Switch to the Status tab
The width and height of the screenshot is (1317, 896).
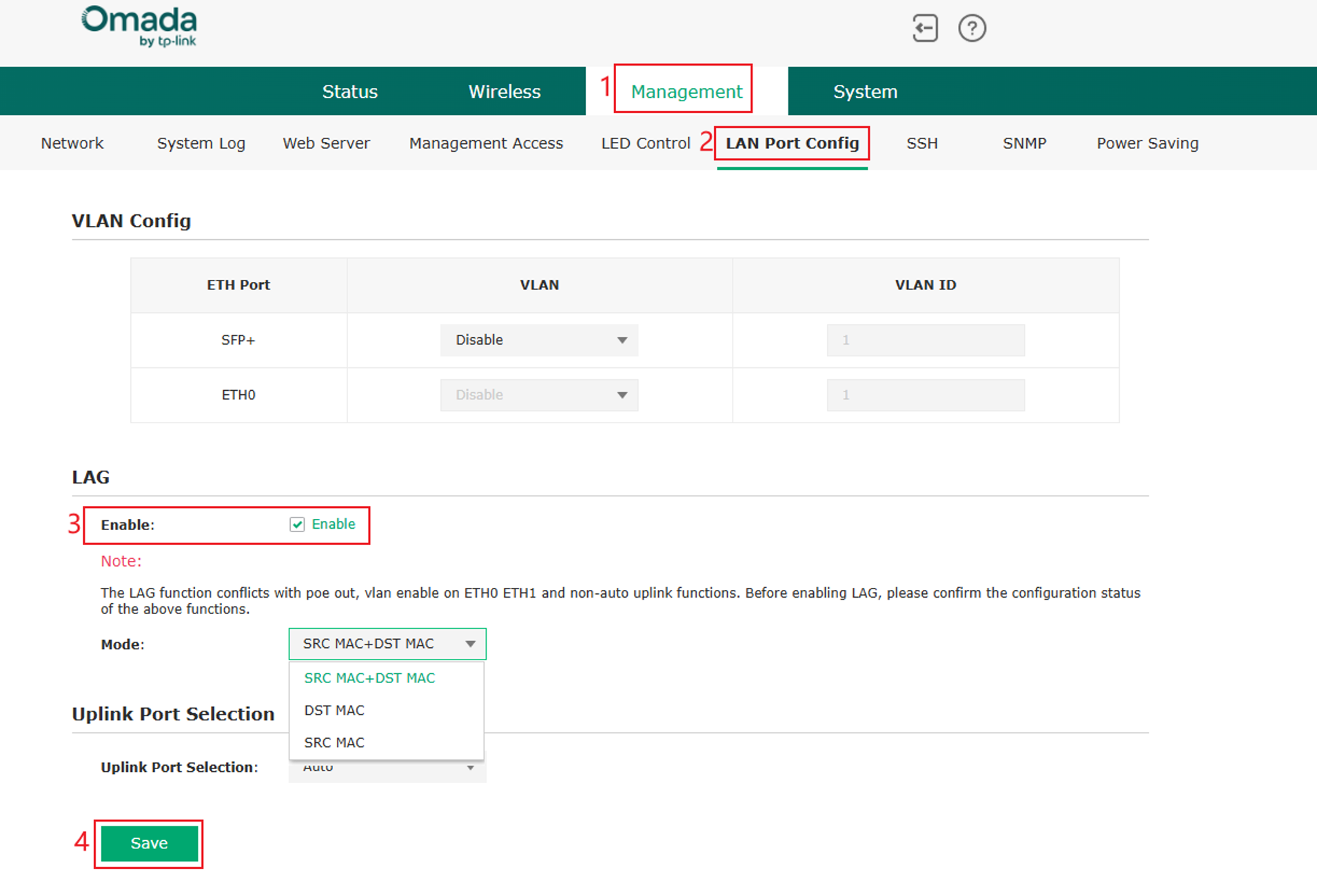349,92
